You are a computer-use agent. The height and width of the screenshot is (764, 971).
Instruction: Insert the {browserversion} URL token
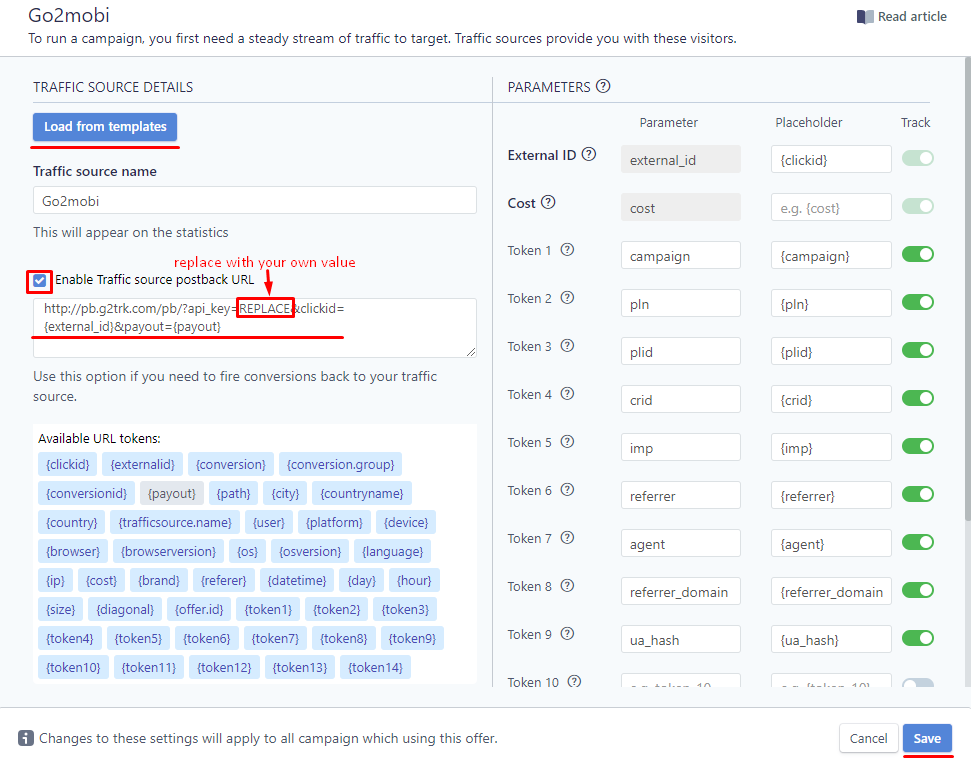coord(168,551)
